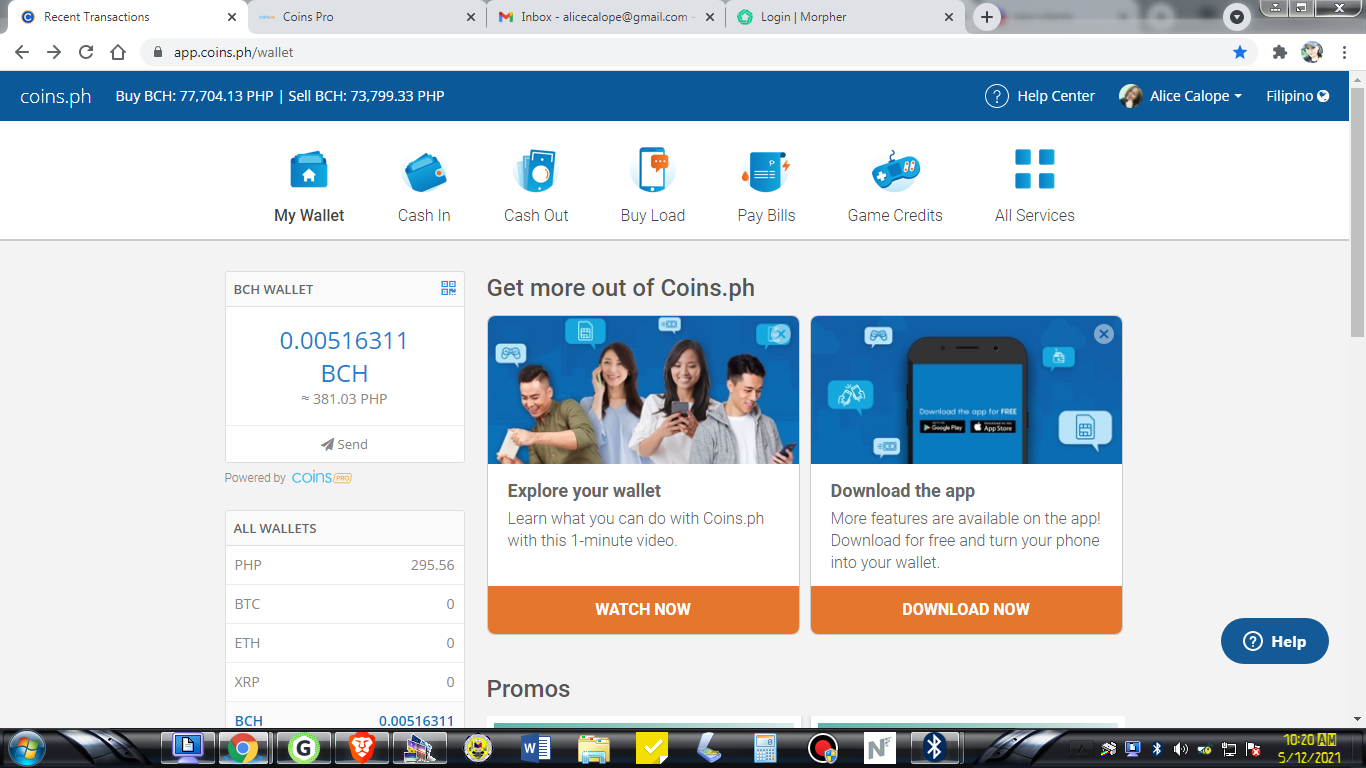Go to the browser home page
Screen dimensions: 1366x768
coord(118,52)
